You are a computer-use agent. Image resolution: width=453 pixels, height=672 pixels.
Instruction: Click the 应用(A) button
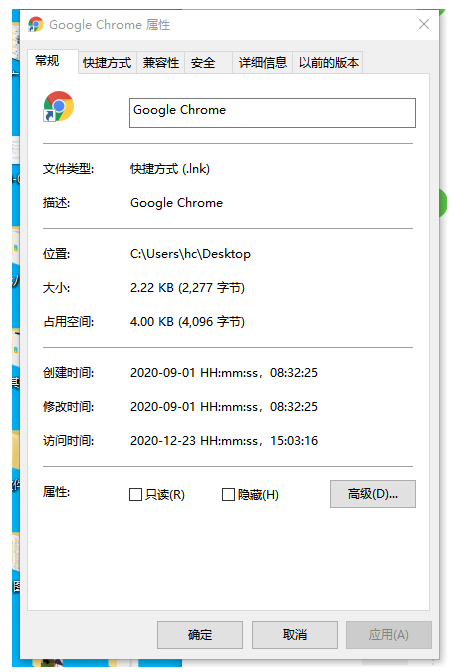pyautogui.click(x=389, y=635)
